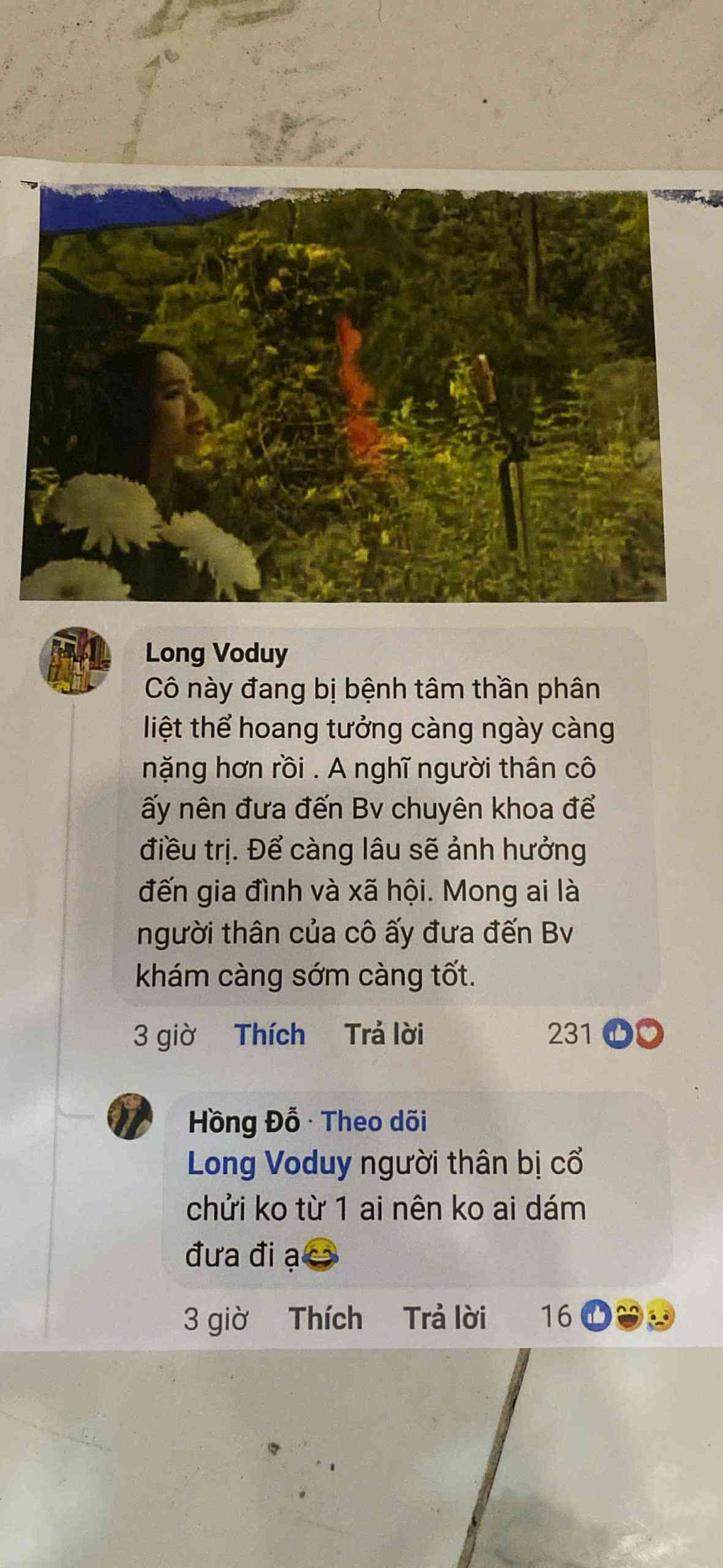Click the haha reaction icon on reply

627,1316
